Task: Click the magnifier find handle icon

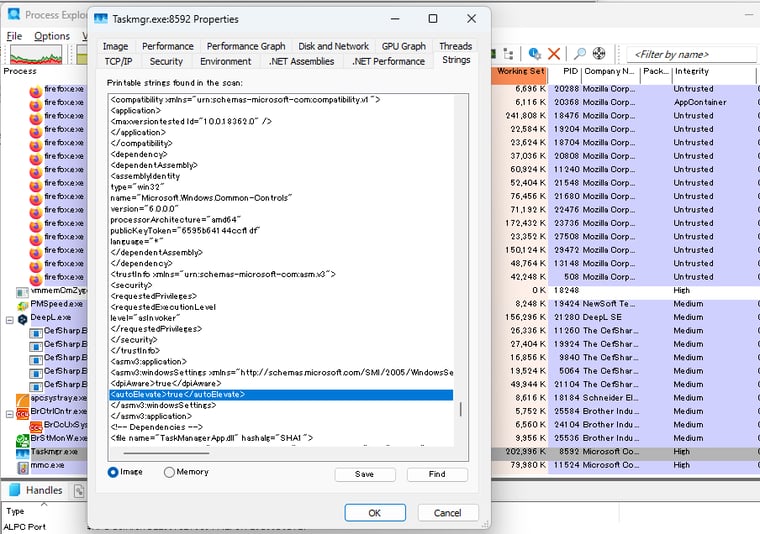Action: 580,53
